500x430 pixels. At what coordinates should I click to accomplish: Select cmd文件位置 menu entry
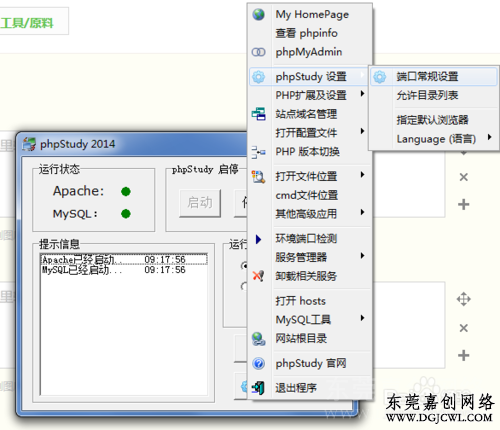(x=311, y=195)
